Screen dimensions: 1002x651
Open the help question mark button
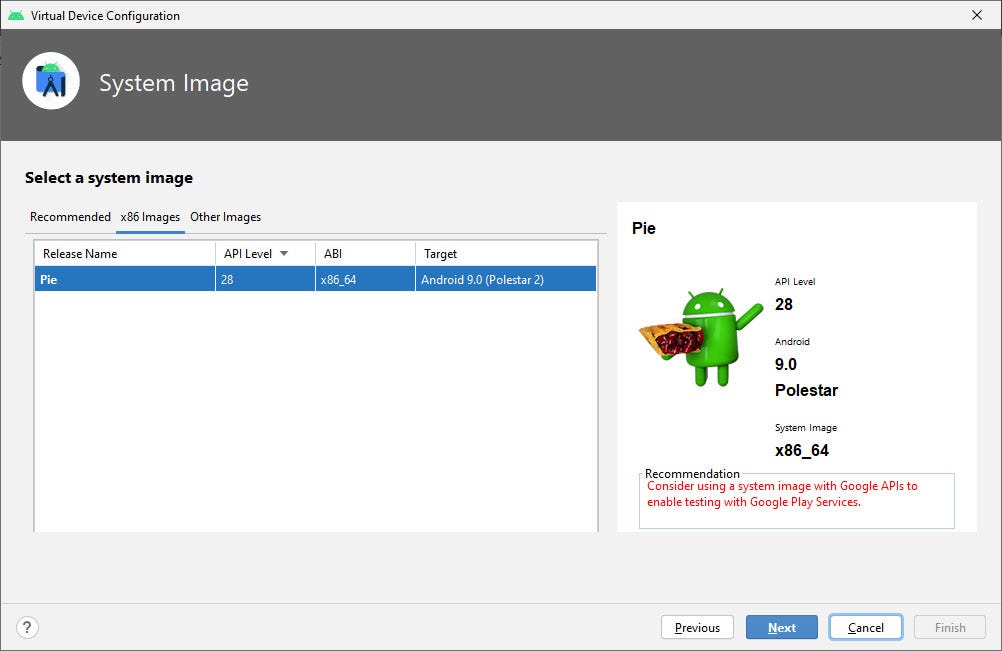(x=27, y=627)
